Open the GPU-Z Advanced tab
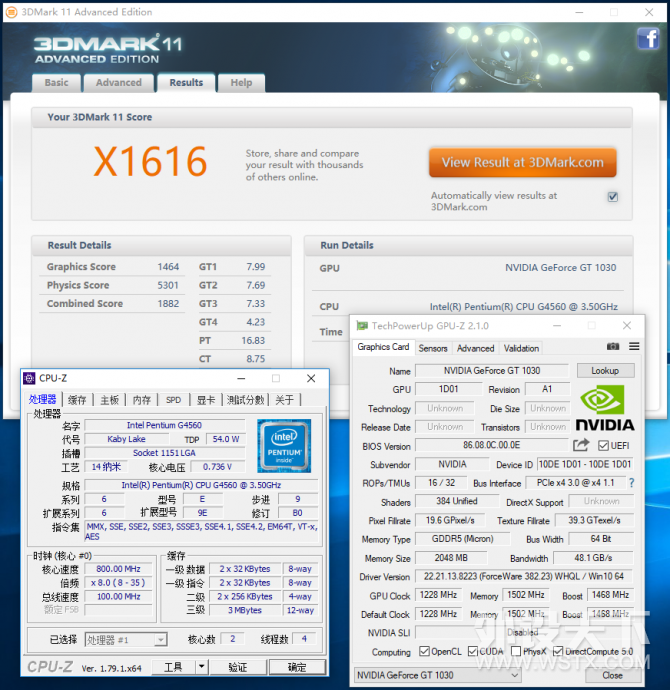 [476, 348]
